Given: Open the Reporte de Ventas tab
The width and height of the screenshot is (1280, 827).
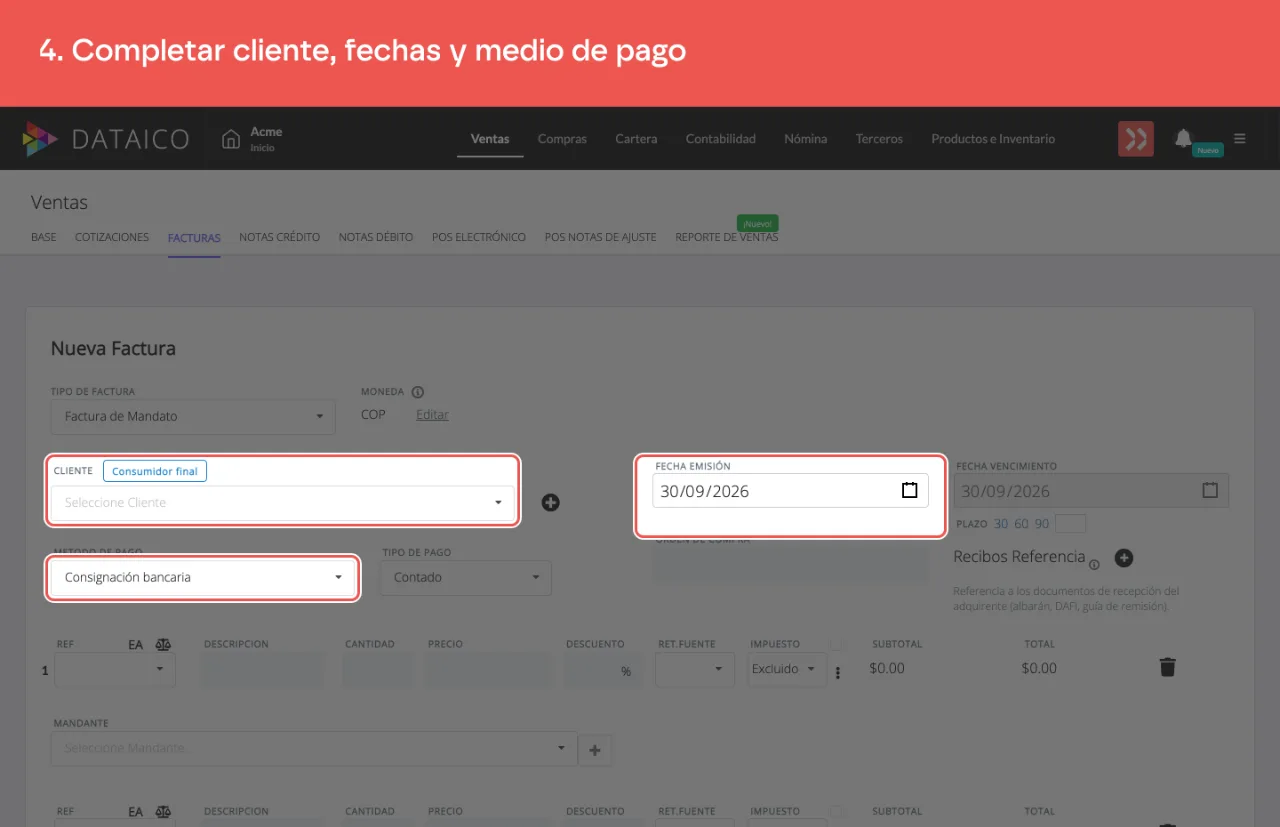Looking at the screenshot, I should 727,237.
